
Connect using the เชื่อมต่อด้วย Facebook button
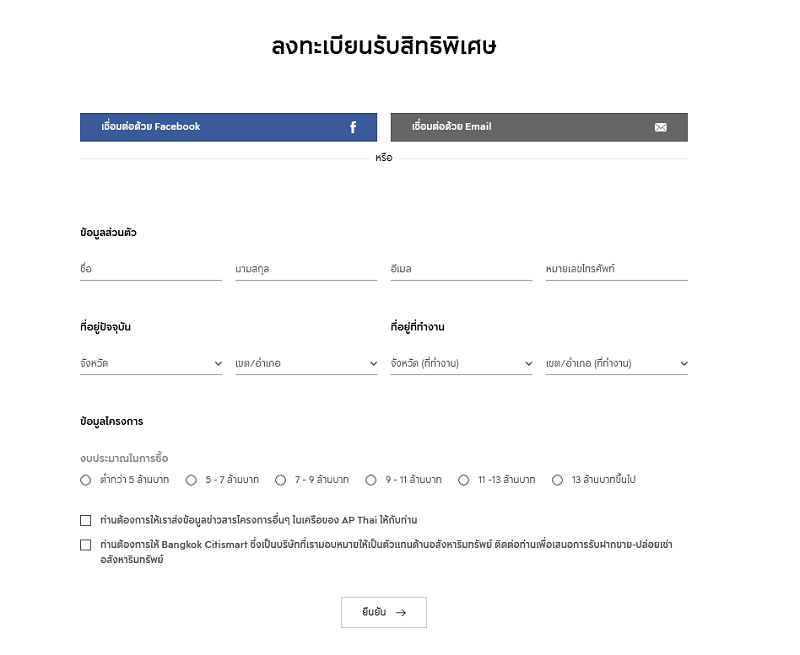coord(228,127)
